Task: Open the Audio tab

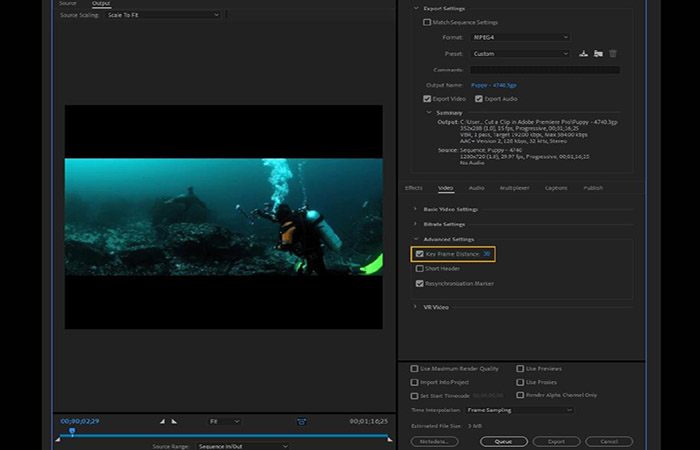Action: [476, 188]
